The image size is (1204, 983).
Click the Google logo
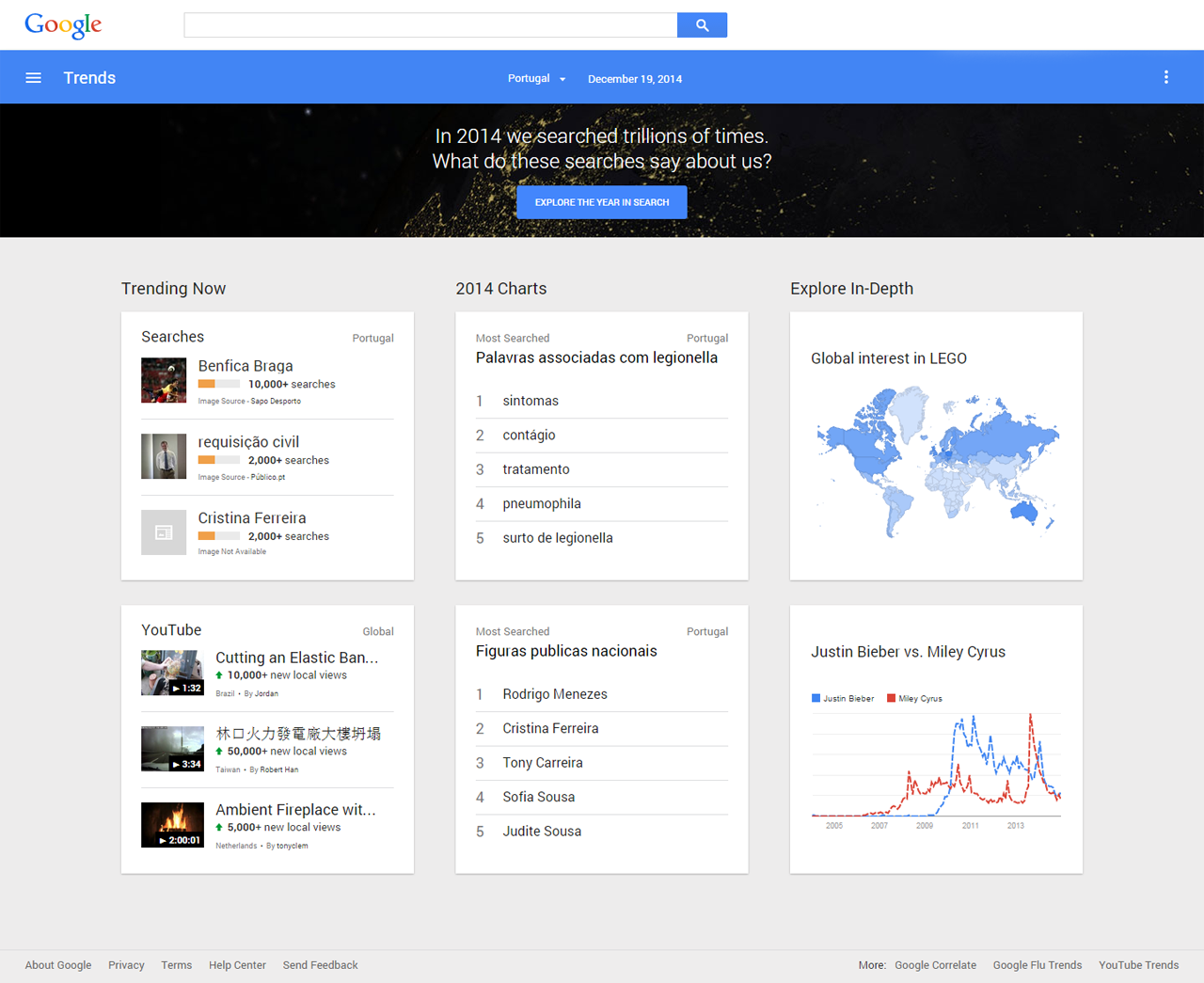(63, 25)
